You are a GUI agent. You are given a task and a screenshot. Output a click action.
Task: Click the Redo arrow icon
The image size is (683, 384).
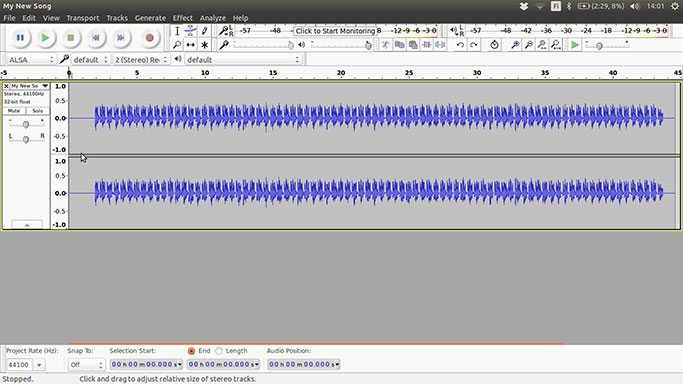tap(473, 45)
